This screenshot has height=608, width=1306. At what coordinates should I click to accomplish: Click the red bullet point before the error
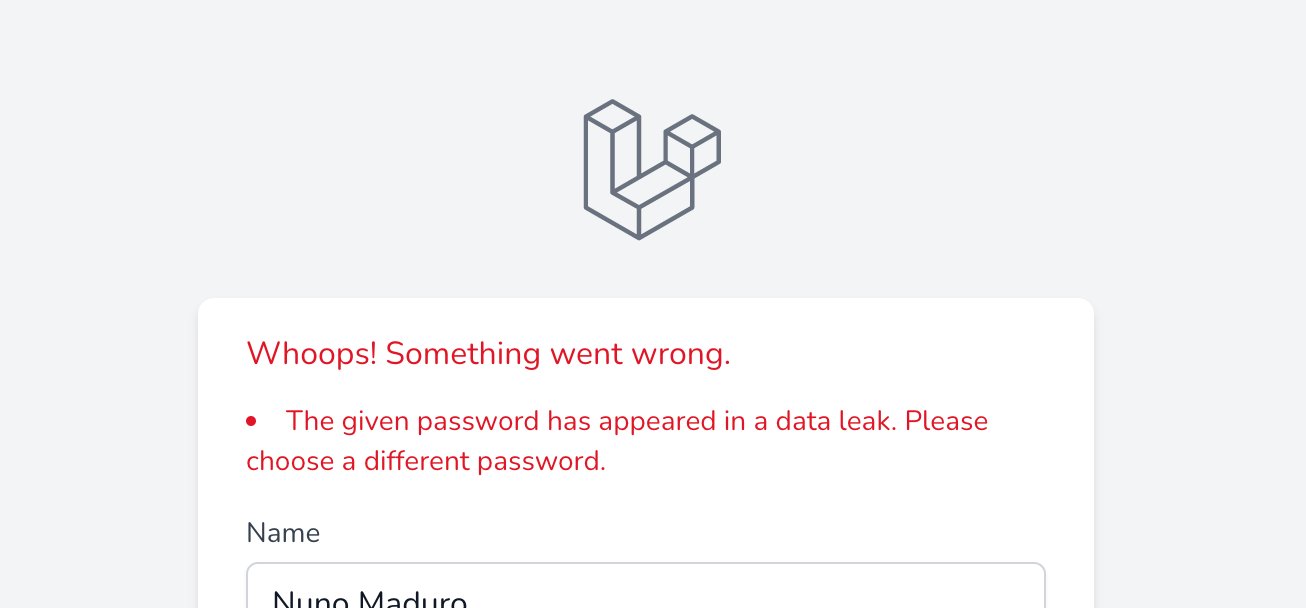point(252,422)
